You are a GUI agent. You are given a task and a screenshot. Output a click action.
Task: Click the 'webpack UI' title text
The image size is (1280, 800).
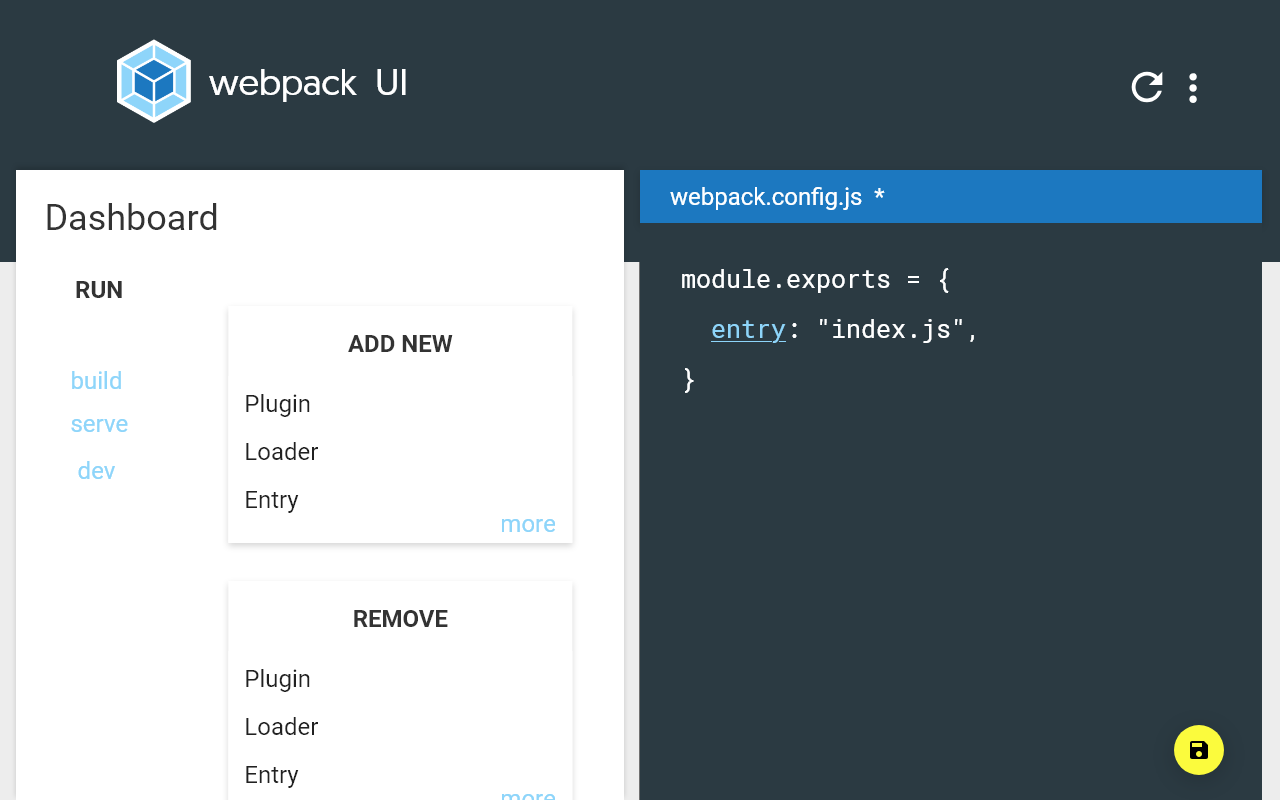308,83
